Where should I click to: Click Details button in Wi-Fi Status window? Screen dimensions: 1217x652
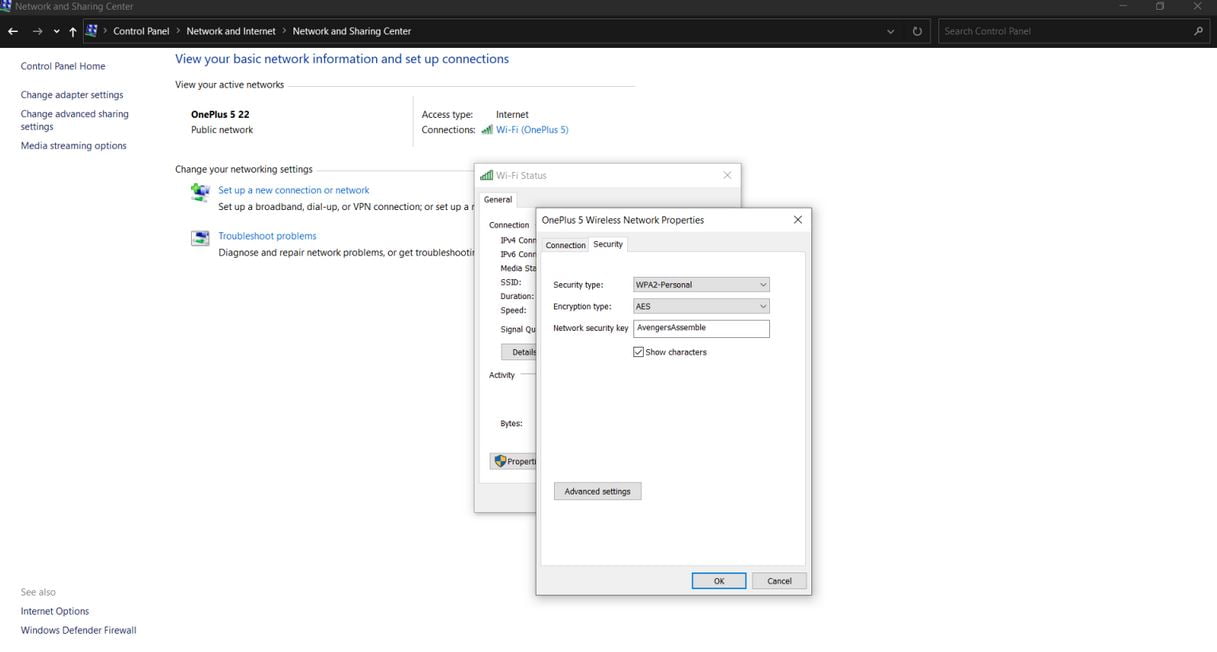519,352
